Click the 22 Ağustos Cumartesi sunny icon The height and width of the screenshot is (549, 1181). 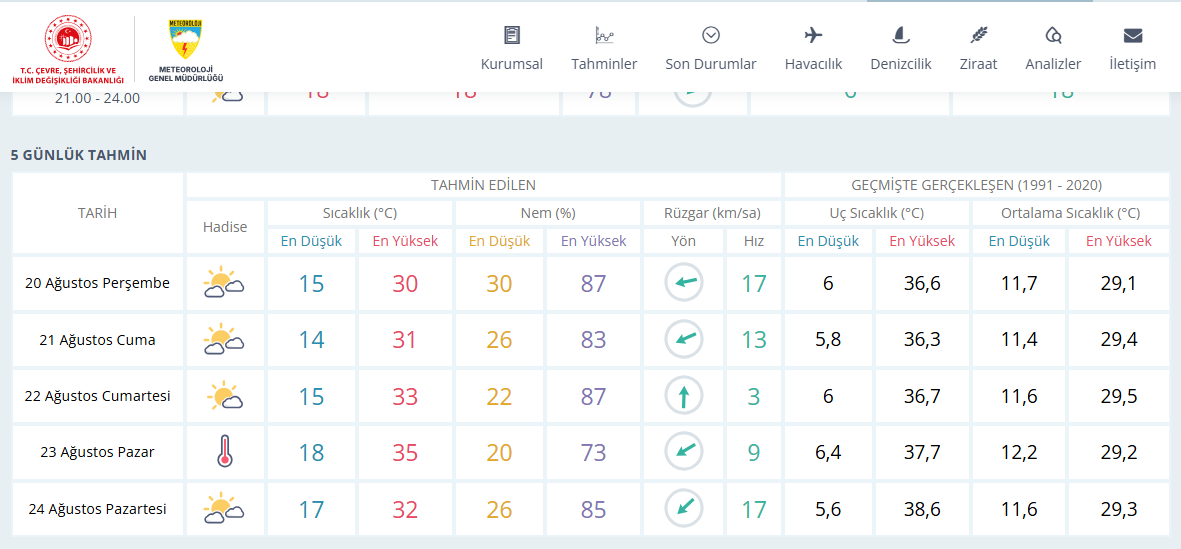click(224, 395)
